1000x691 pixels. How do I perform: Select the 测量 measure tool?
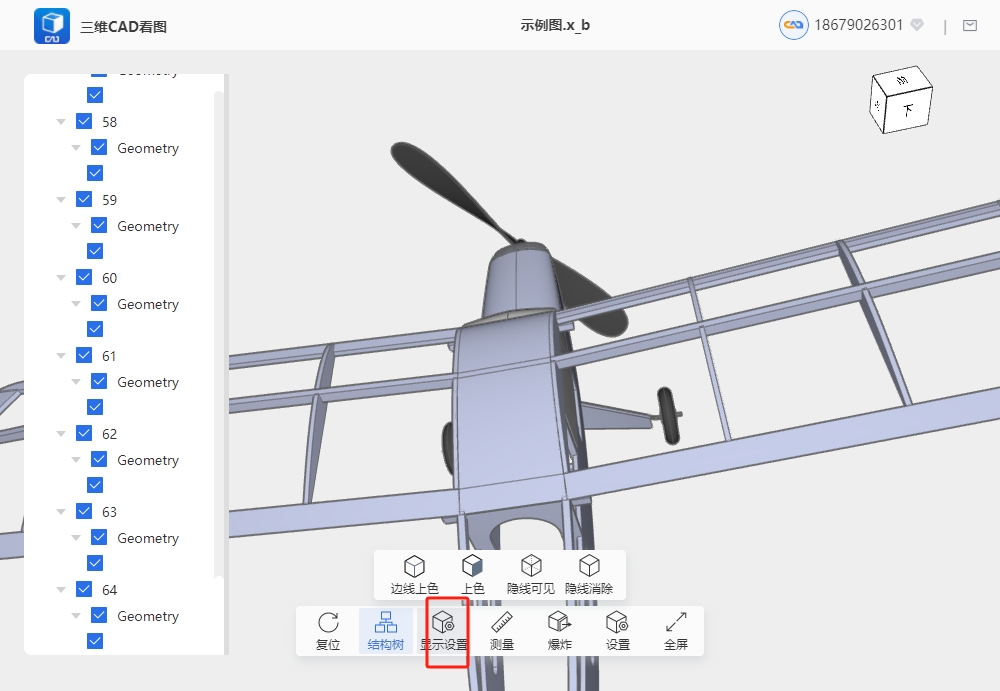tap(502, 631)
